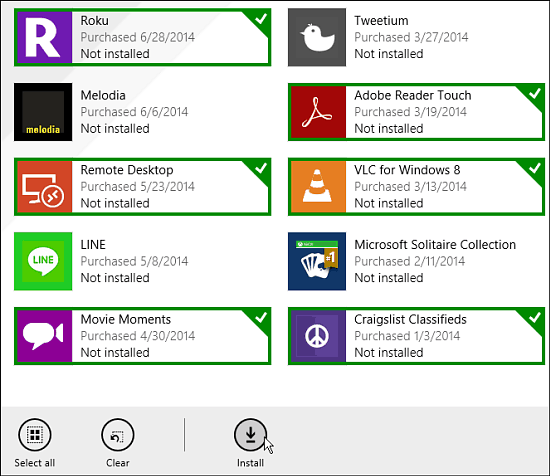
Task: Click the Adobe Reader Touch icon
Action: click(x=318, y=112)
